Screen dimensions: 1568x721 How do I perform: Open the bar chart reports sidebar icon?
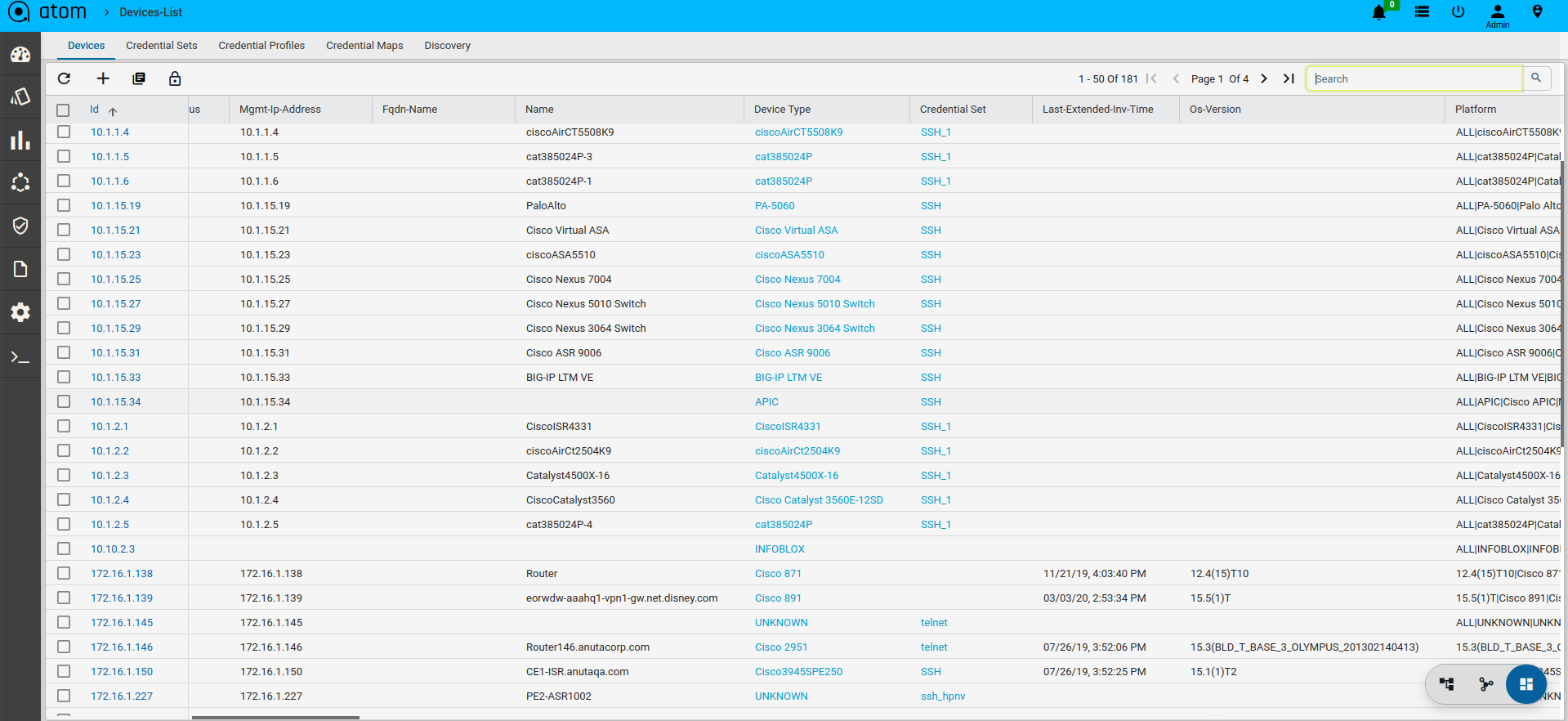(x=20, y=141)
